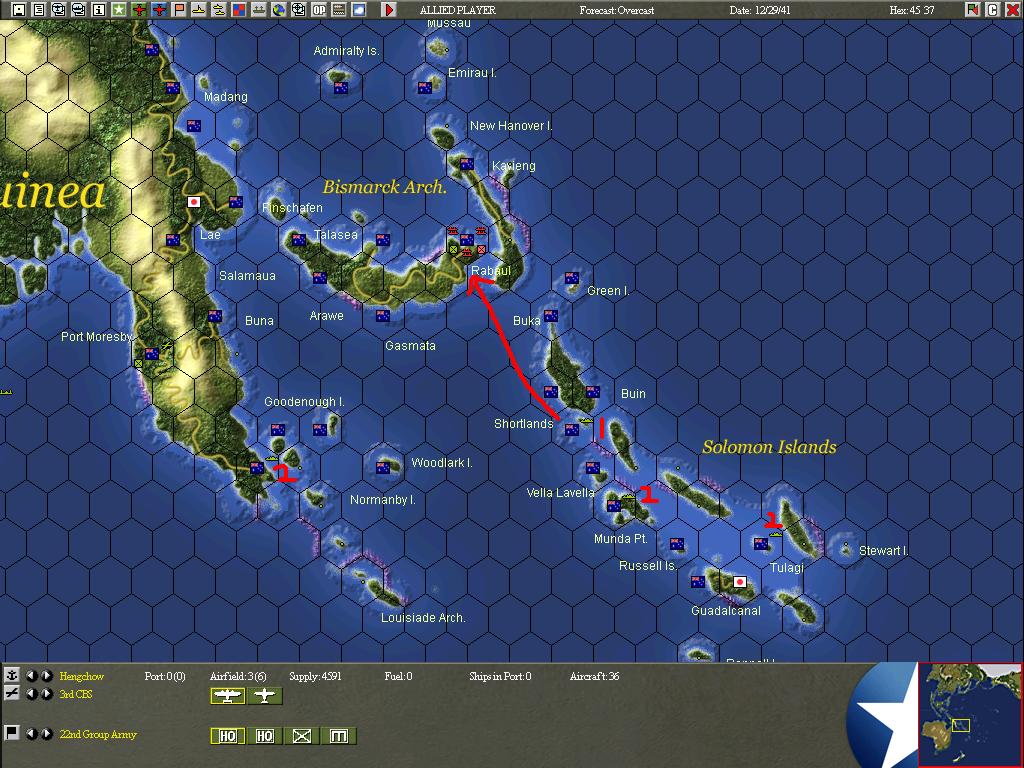Click the minimap in the bottom right
1024x768 pixels.
pos(970,714)
